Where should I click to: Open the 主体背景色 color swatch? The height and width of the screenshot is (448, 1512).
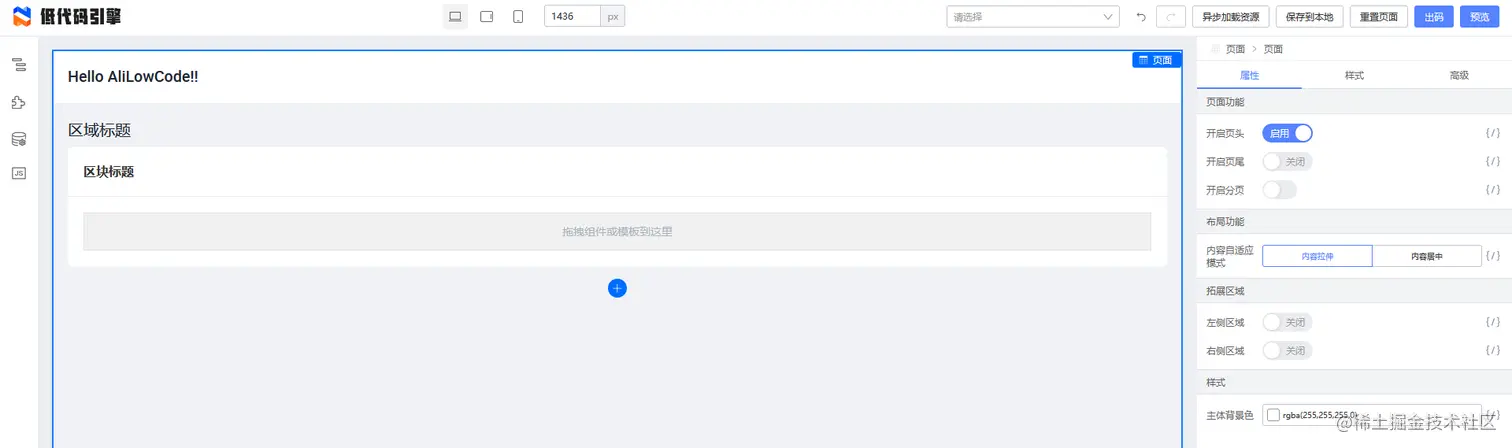(1273, 415)
